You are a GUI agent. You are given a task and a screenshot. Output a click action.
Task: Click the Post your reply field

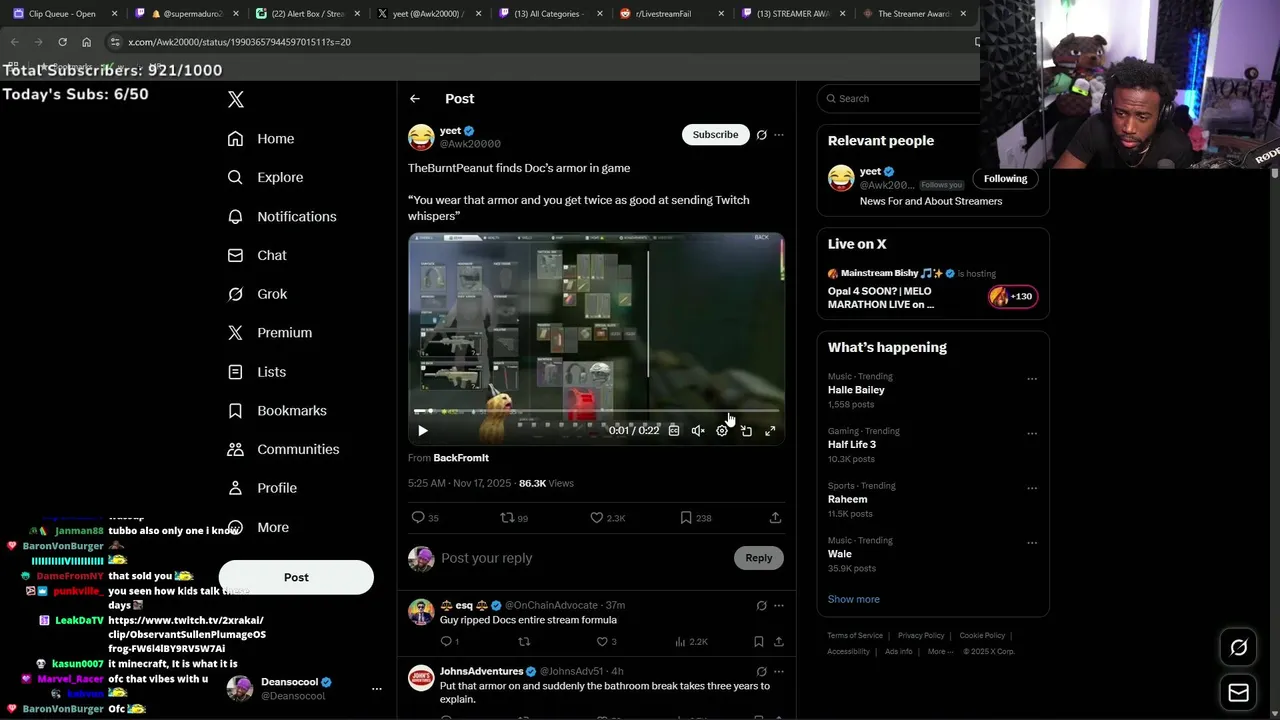(583, 558)
